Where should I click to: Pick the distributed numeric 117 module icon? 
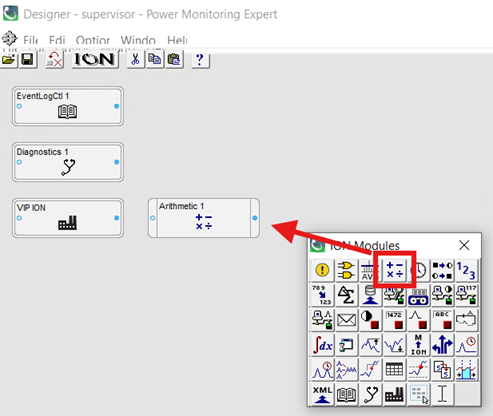[466, 295]
